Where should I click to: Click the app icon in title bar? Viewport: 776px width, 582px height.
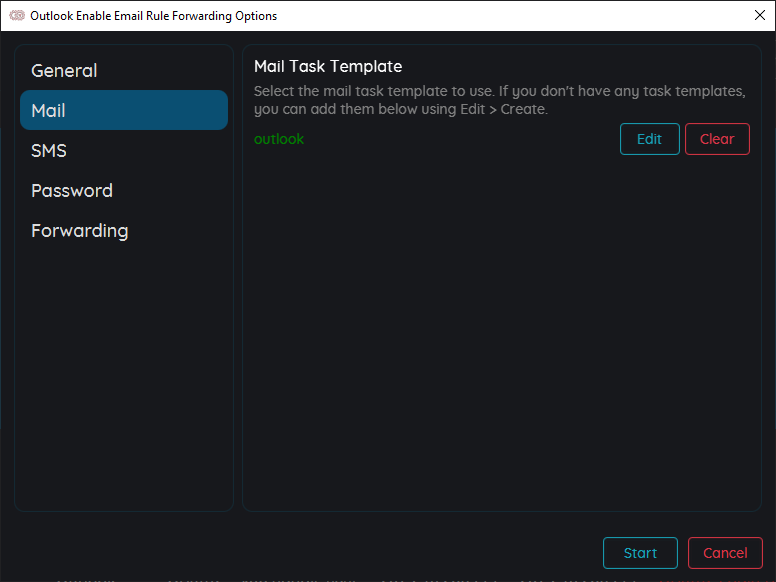[x=17, y=15]
